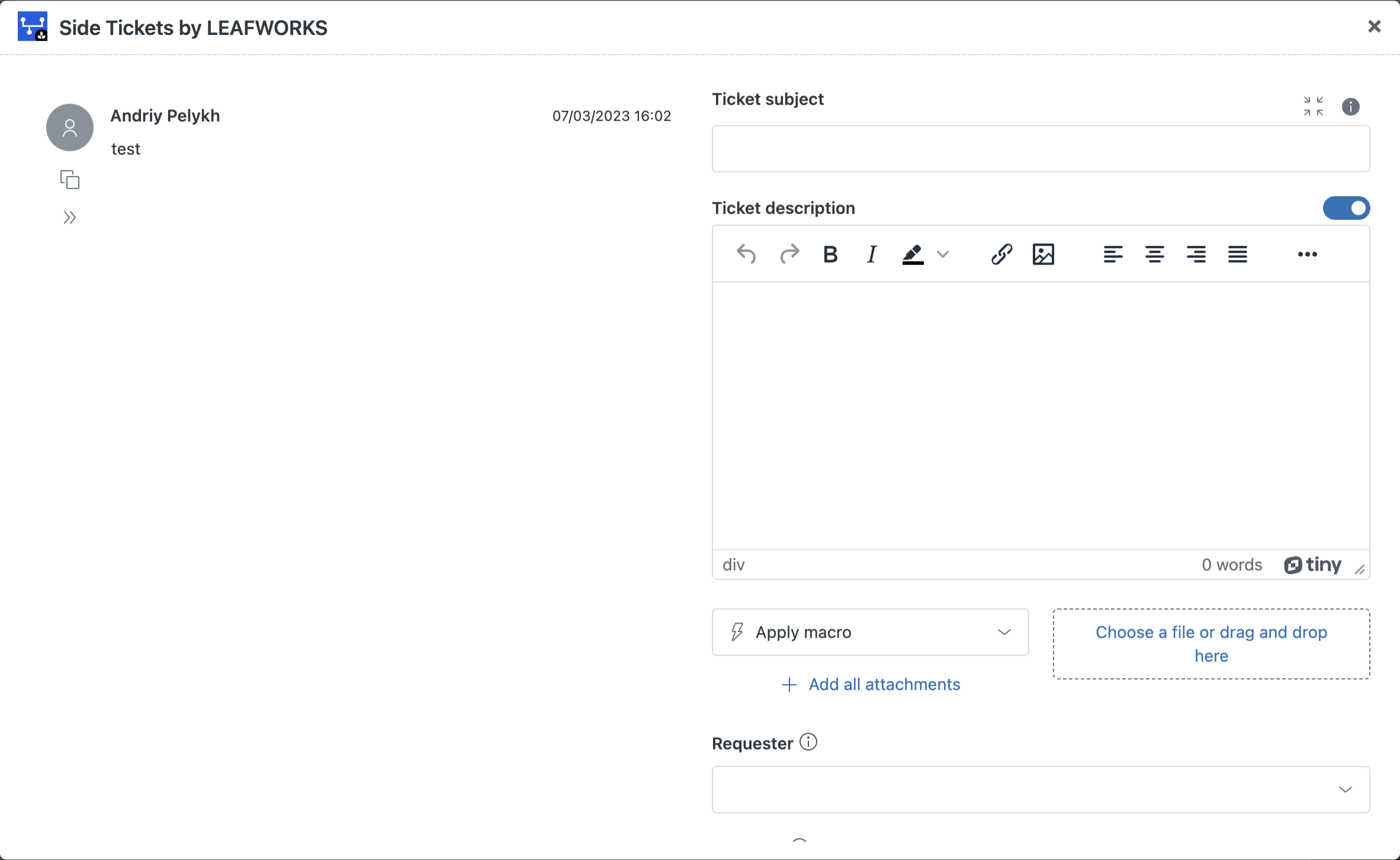Viewport: 1400px width, 860px height.
Task: Toggle italic formatting
Action: (871, 254)
